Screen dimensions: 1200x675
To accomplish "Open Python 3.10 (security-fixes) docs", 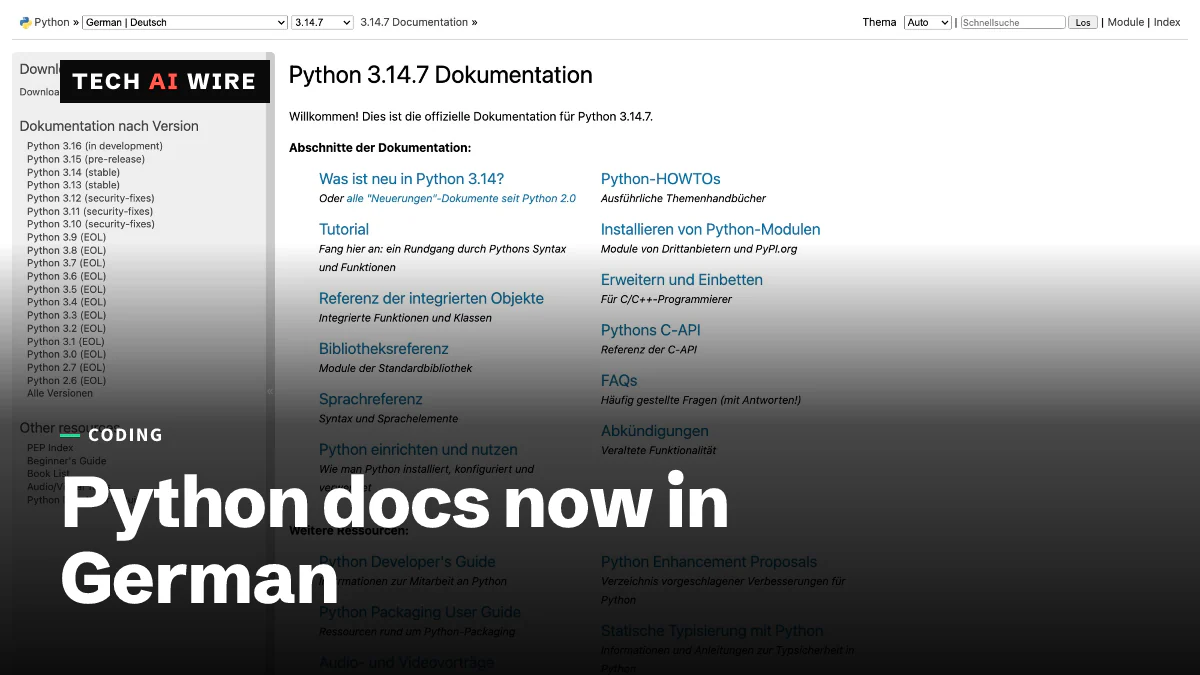I will (91, 224).
